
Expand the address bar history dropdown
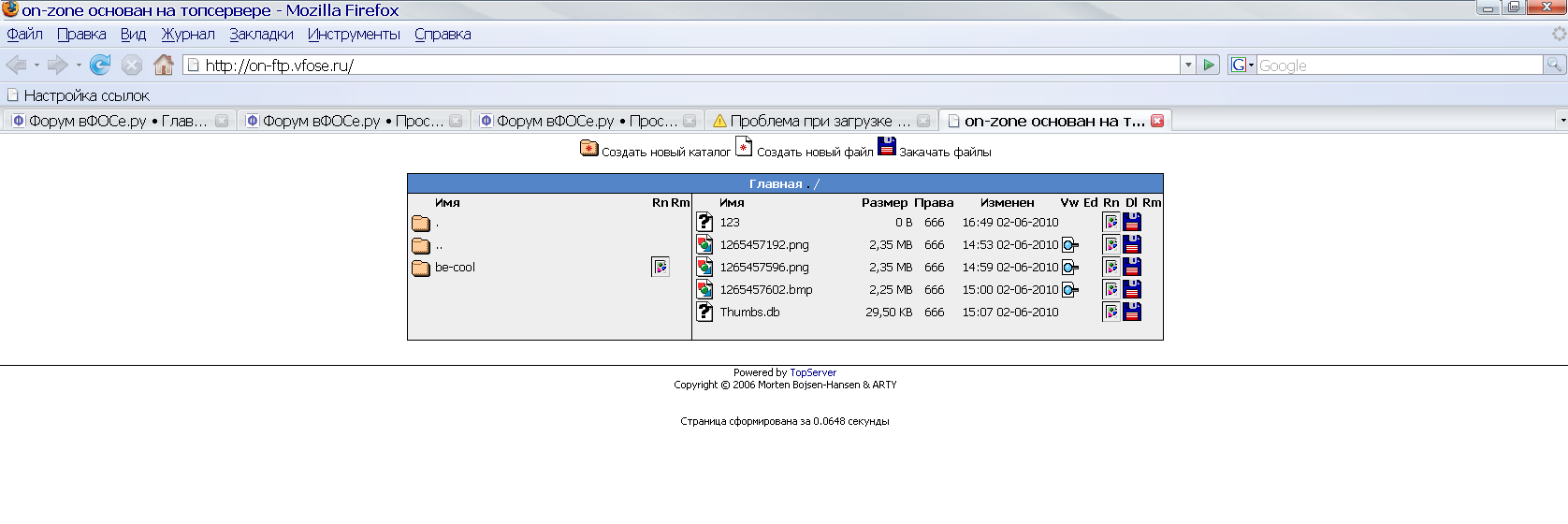(x=1188, y=65)
